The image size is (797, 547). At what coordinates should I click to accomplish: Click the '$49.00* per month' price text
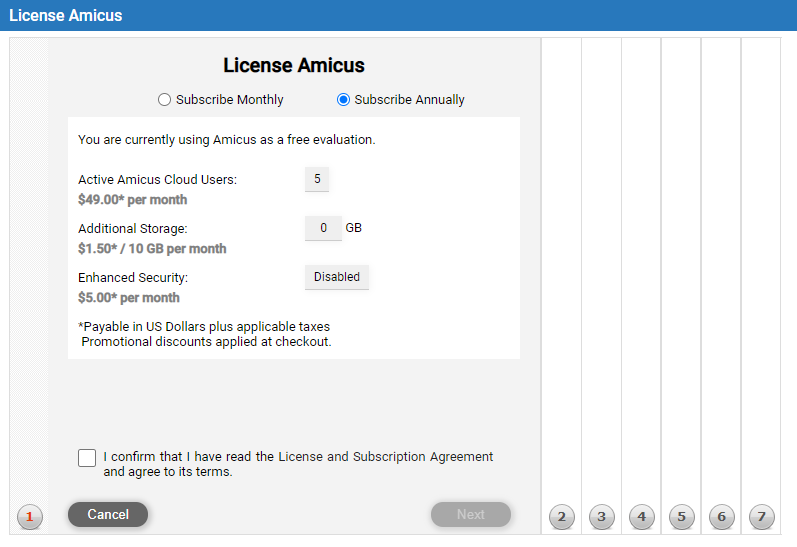(133, 200)
